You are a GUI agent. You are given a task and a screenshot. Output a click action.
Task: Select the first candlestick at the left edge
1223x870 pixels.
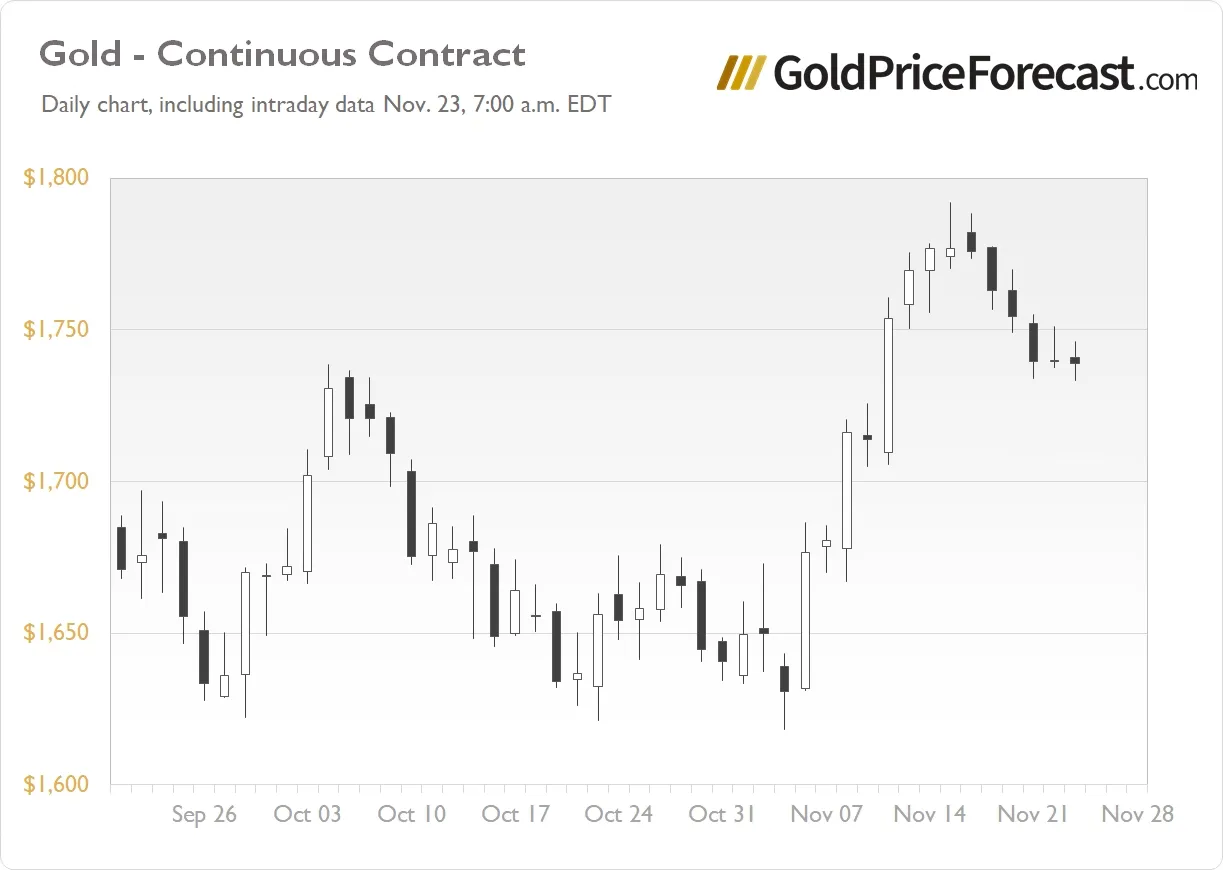(x=121, y=548)
